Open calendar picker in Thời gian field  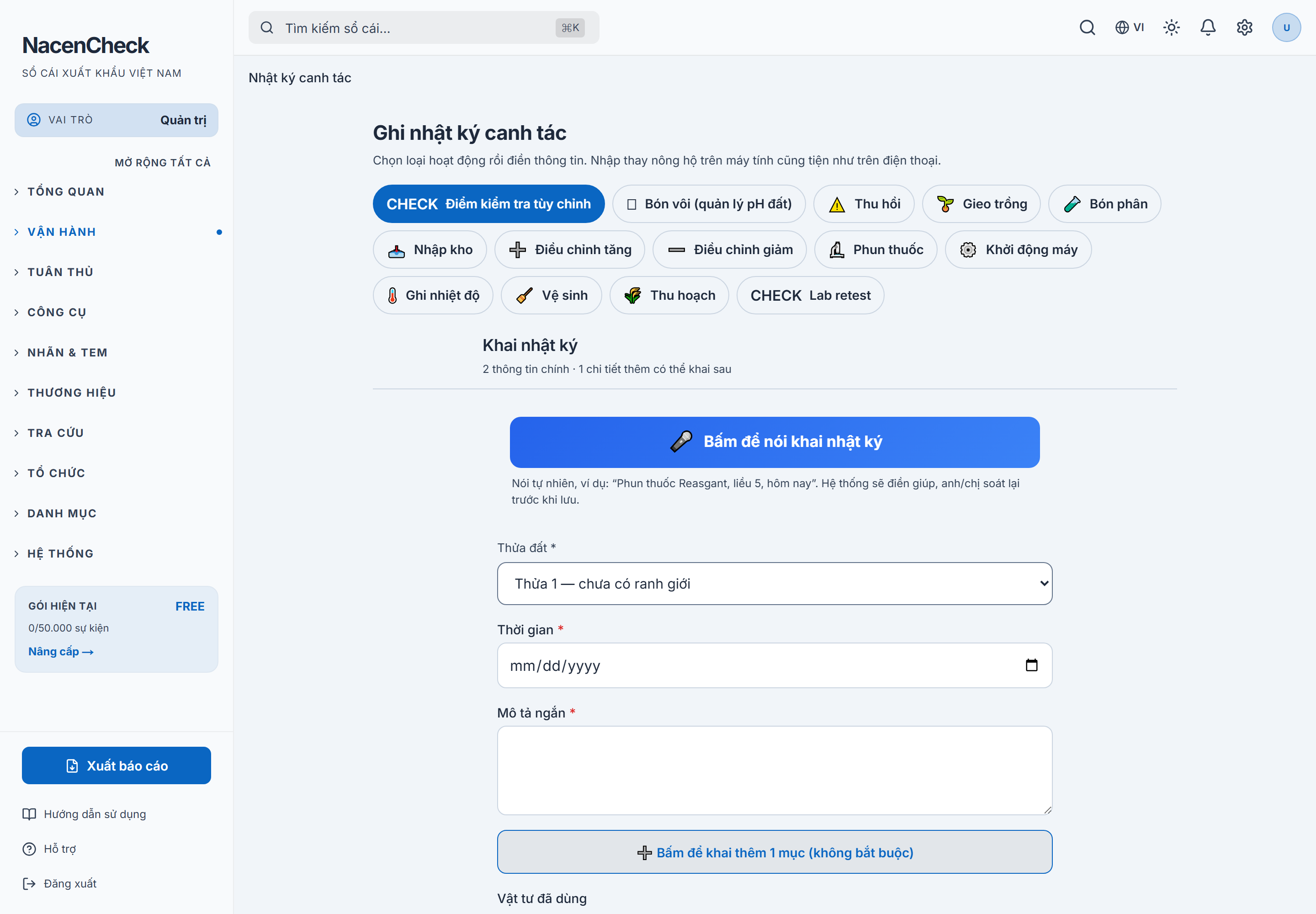coord(1031,665)
